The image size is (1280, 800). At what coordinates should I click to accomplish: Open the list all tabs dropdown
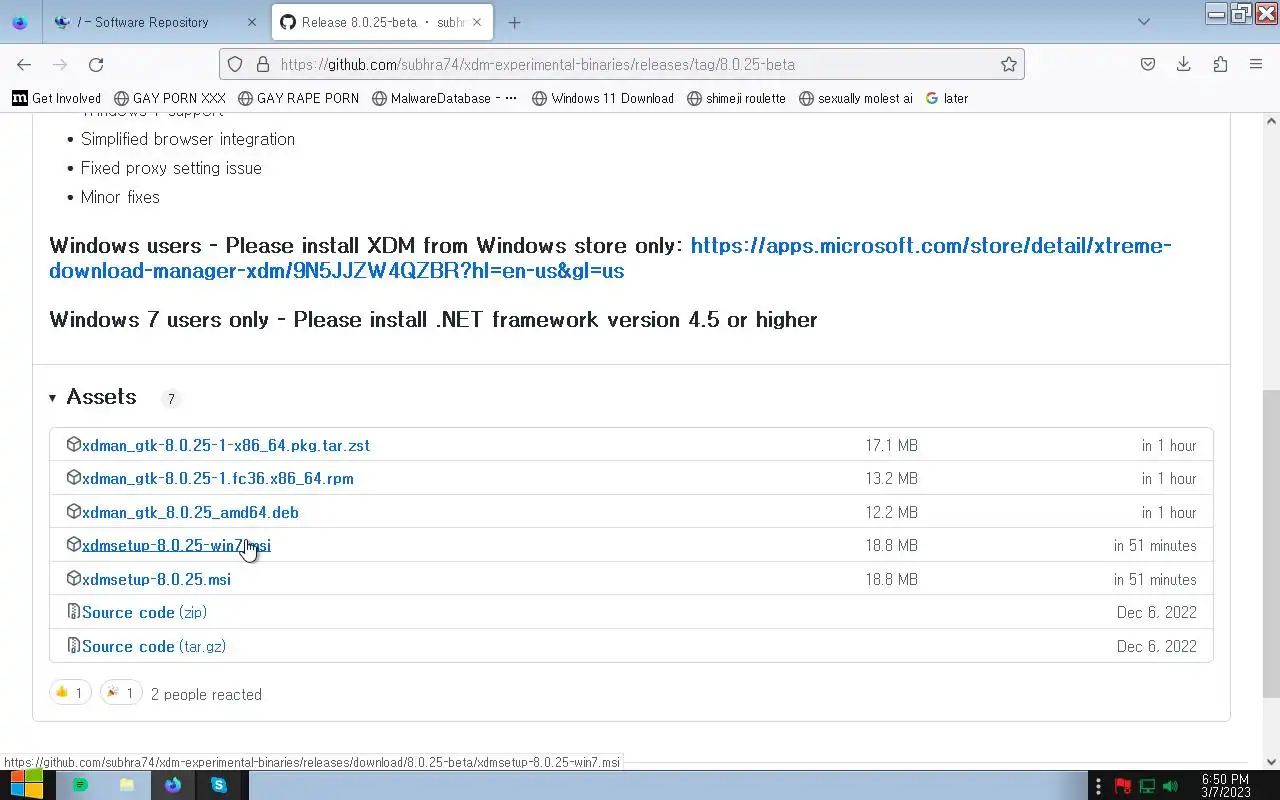[x=1144, y=22]
